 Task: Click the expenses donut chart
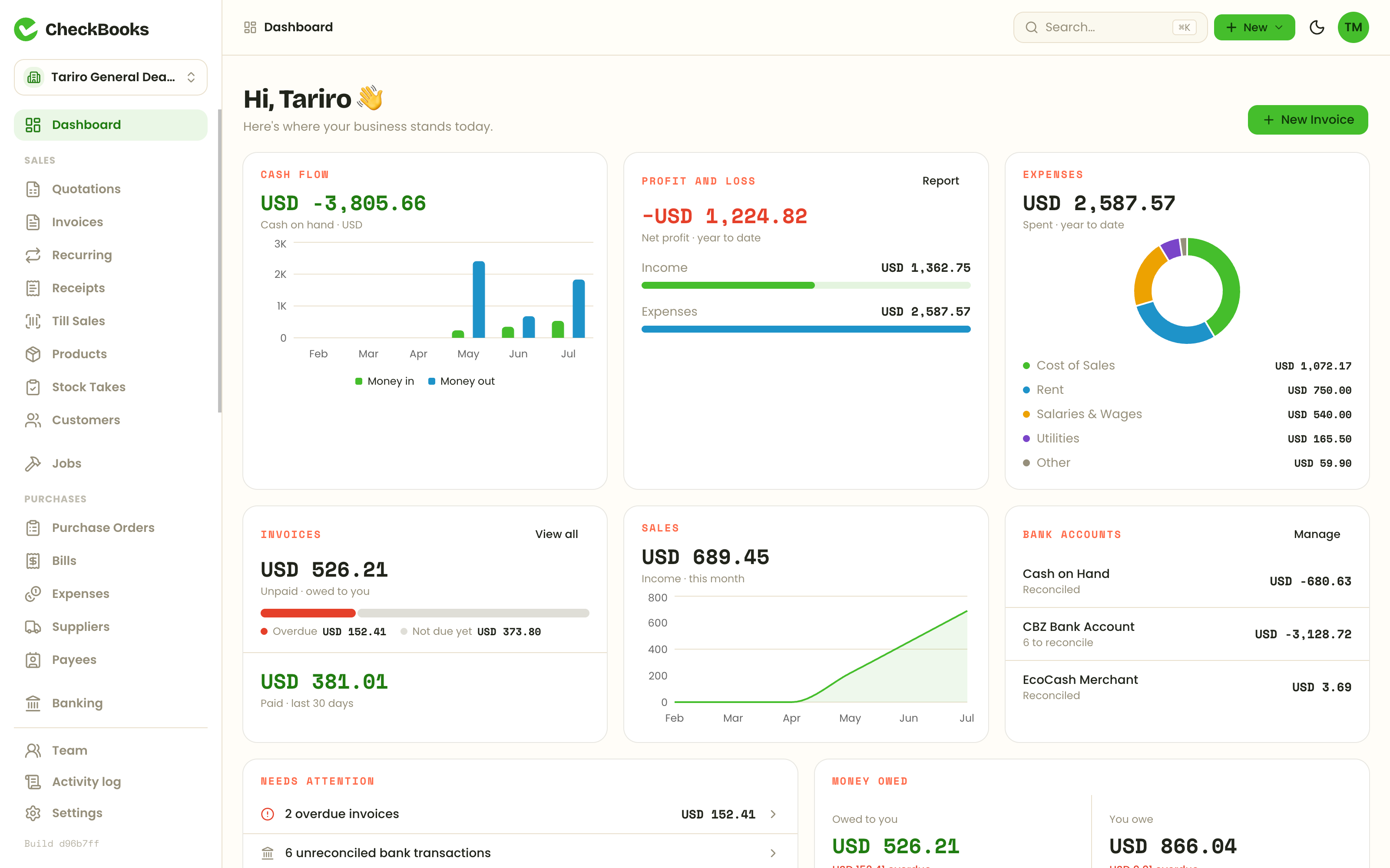click(x=1186, y=290)
